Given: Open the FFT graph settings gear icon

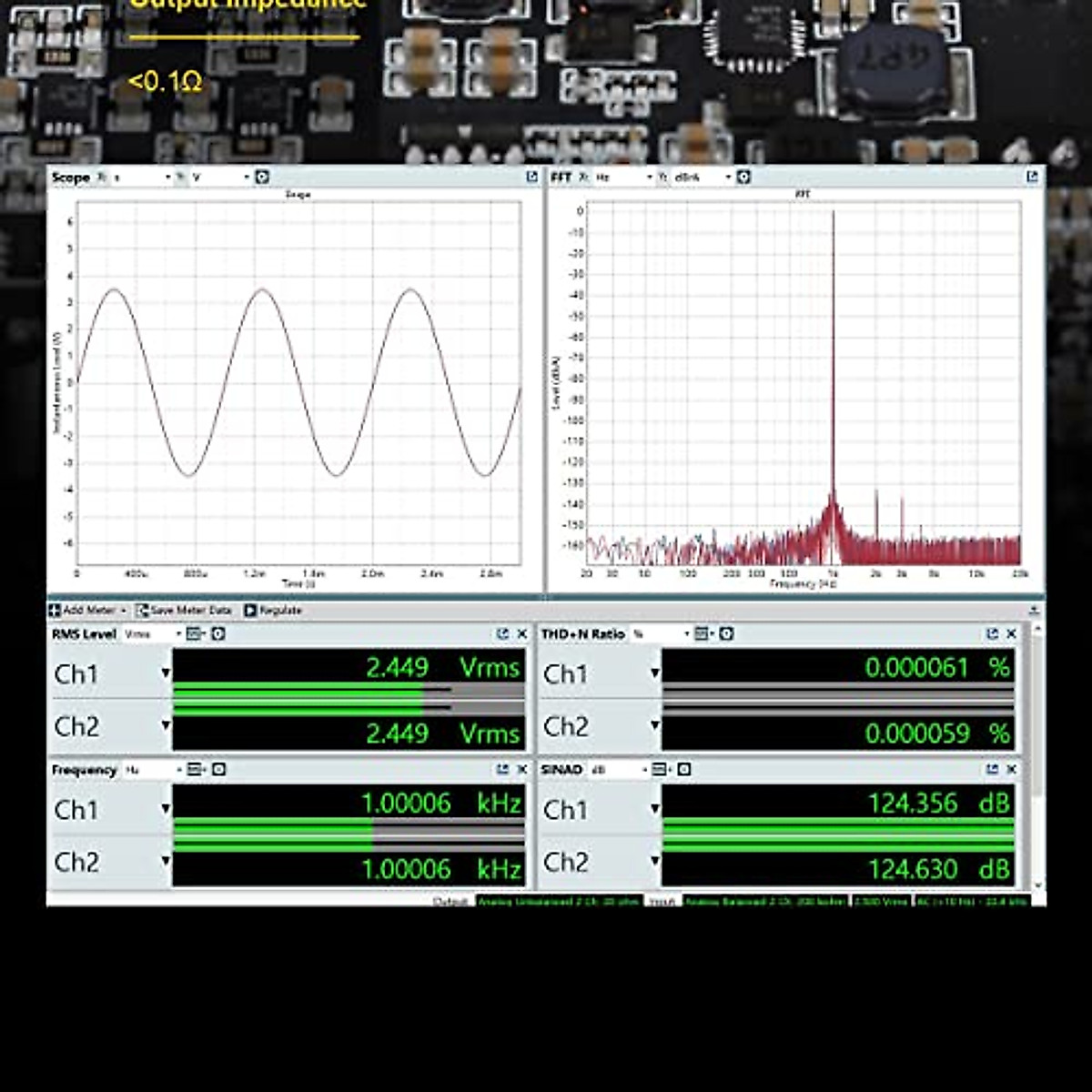Looking at the screenshot, I should (x=743, y=177).
